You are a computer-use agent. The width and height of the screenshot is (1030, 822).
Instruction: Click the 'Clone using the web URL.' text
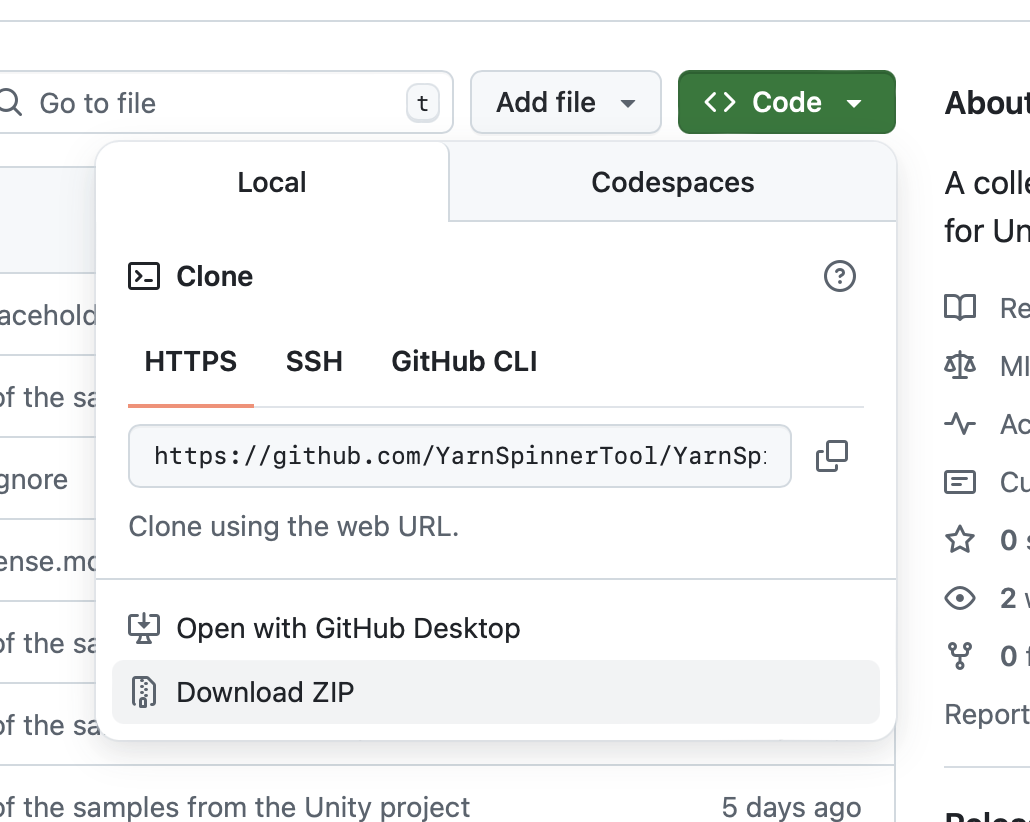[x=294, y=526]
